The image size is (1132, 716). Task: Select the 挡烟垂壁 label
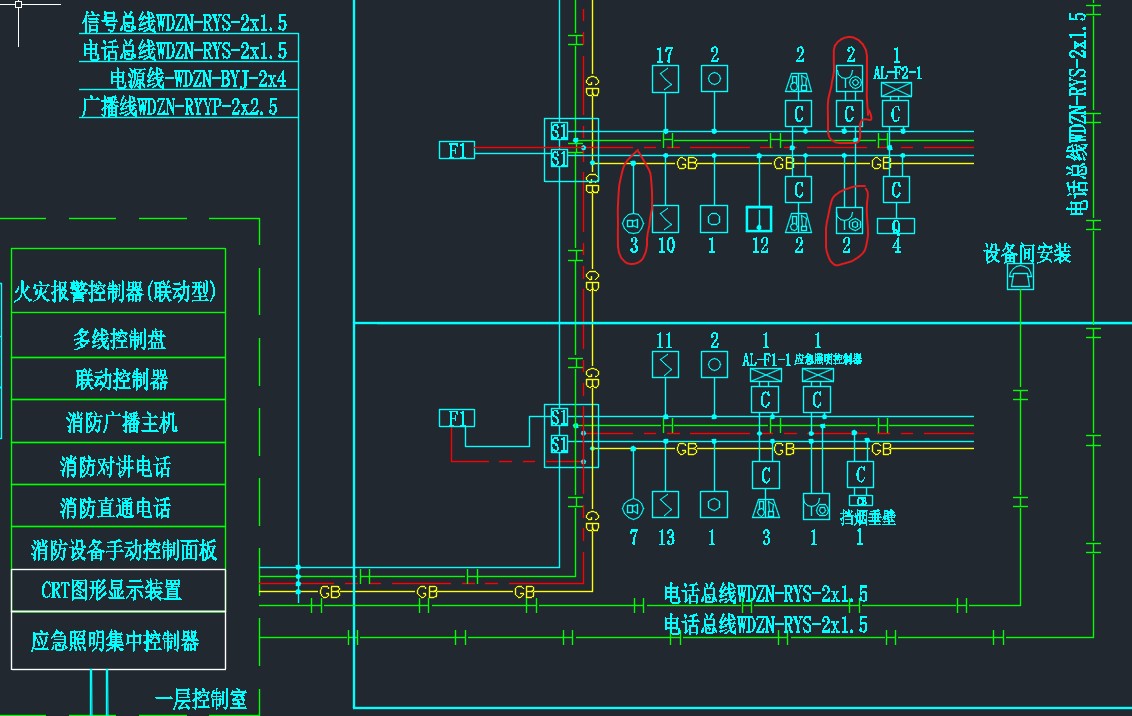tap(868, 517)
